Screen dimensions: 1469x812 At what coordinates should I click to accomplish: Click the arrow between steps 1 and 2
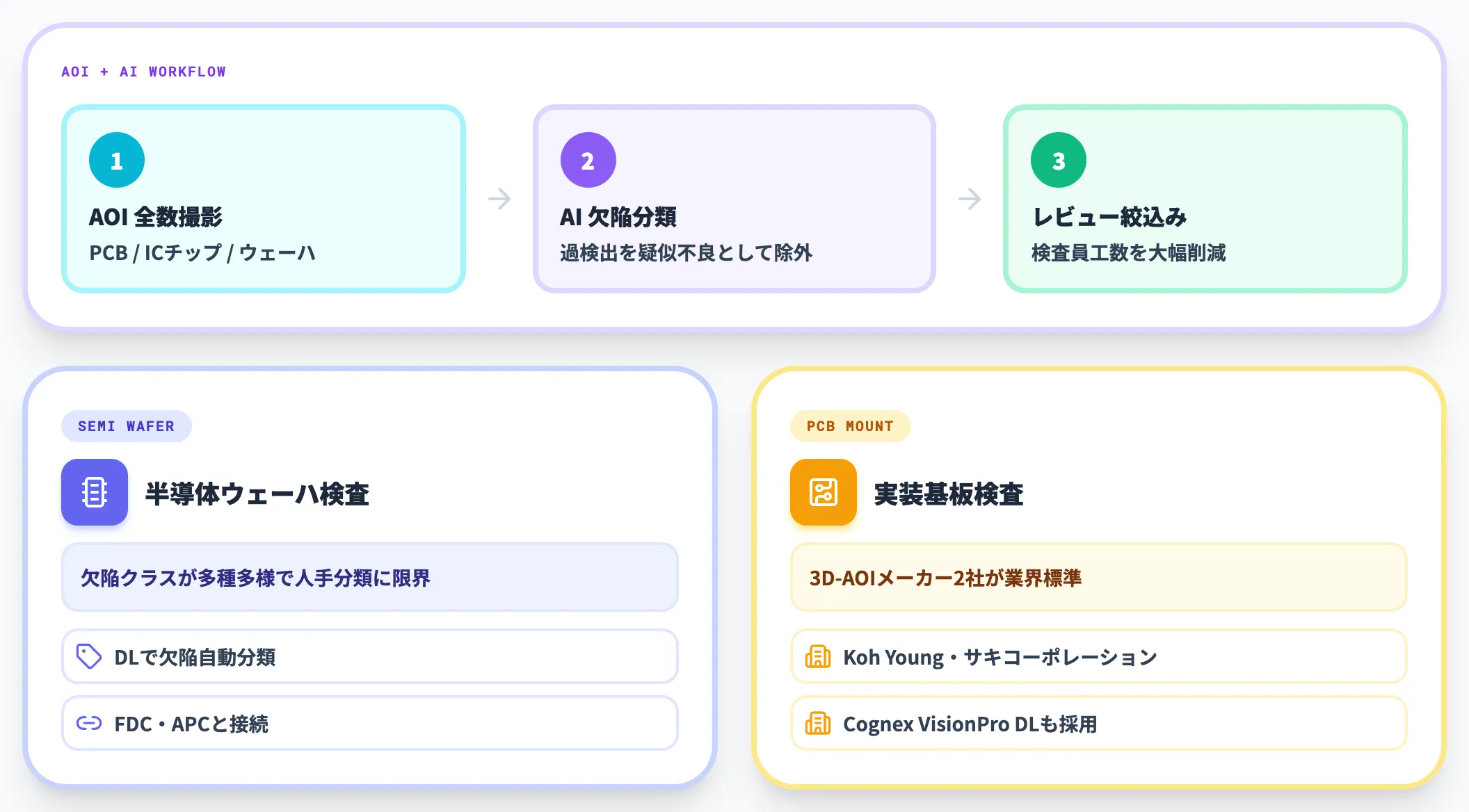[x=499, y=199]
